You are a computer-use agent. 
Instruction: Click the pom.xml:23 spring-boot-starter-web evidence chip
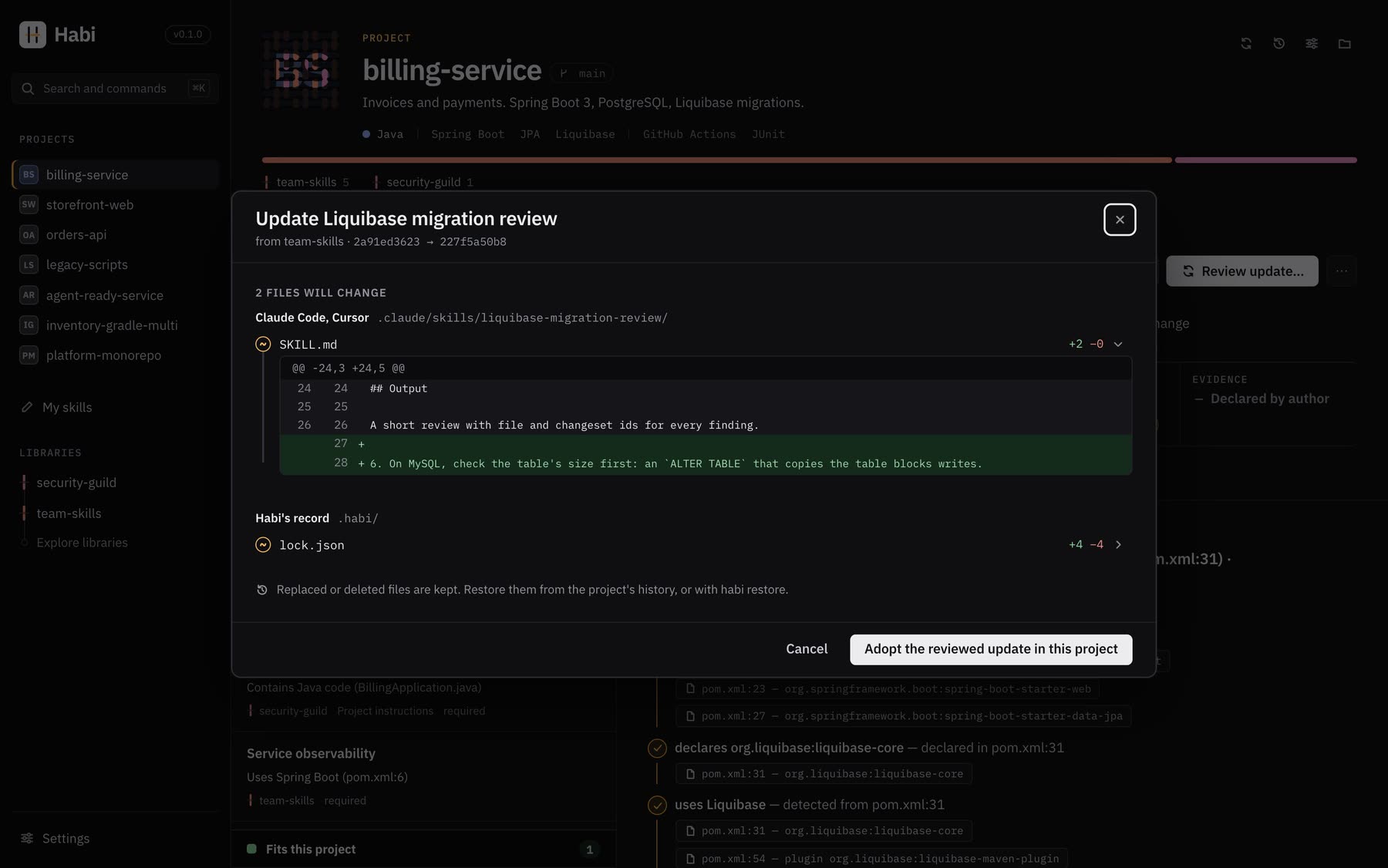pyautogui.click(x=888, y=689)
